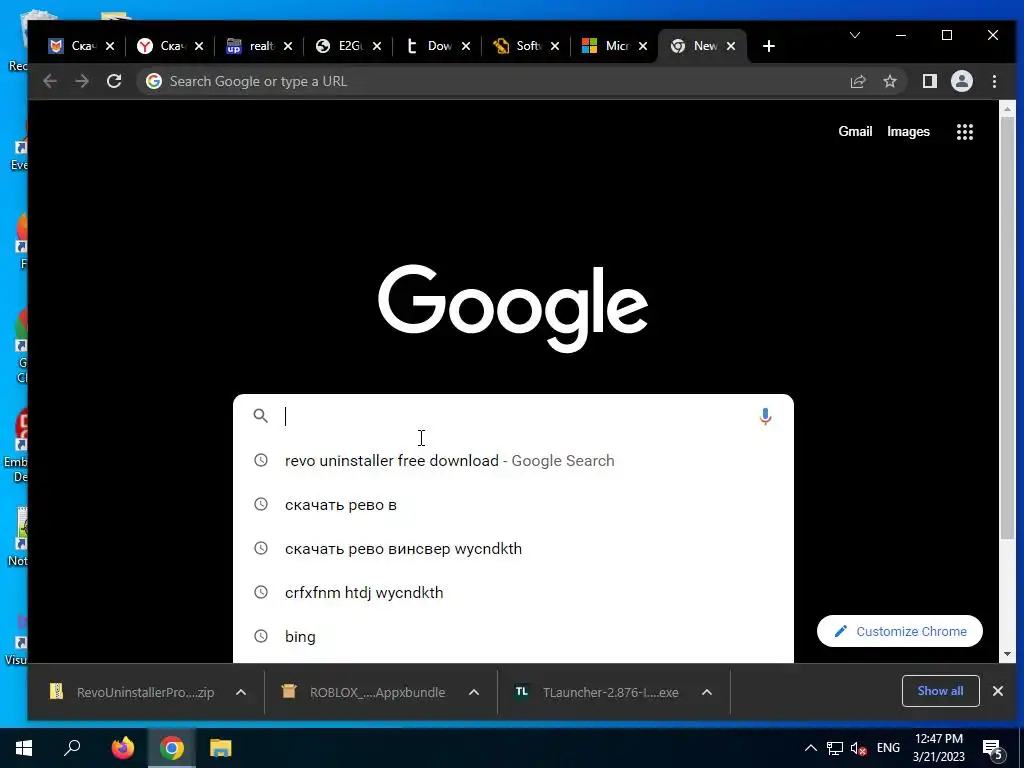Open the Windows Start menu
The image size is (1024, 768).
point(24,748)
